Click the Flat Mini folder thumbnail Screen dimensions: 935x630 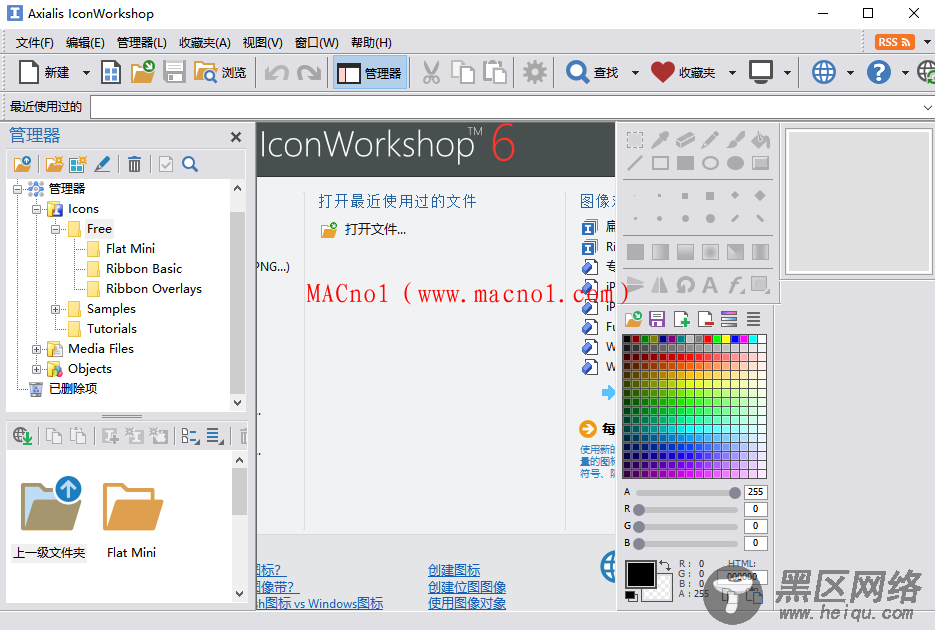(x=132, y=519)
